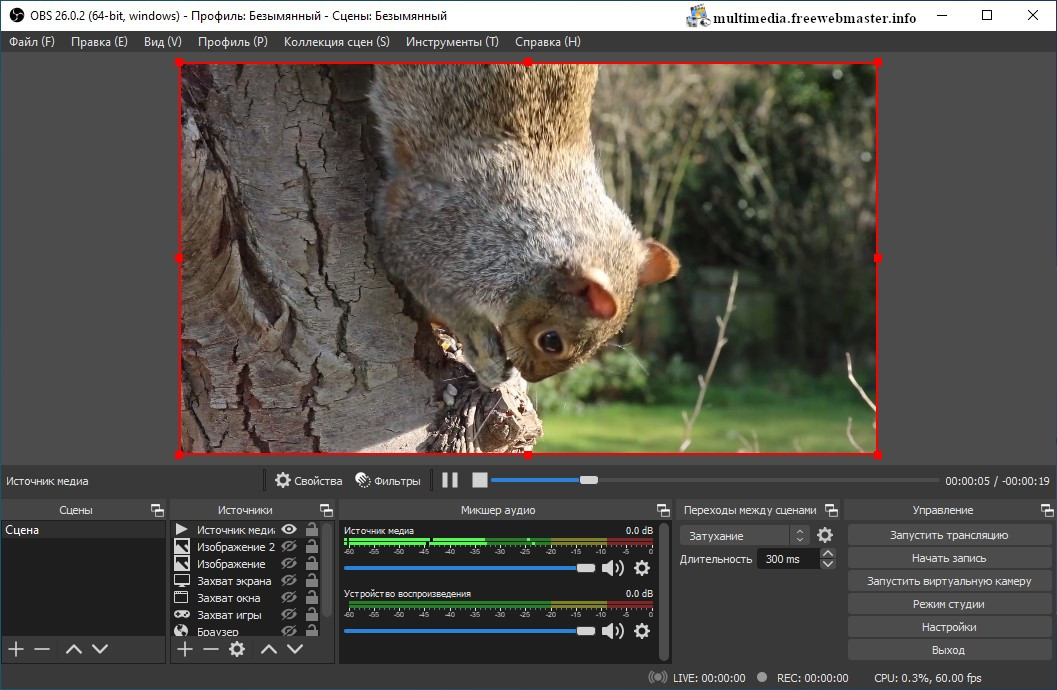Screen dimensions: 1057x690
Task: Open the Правка (E) menu
Action: (99, 42)
